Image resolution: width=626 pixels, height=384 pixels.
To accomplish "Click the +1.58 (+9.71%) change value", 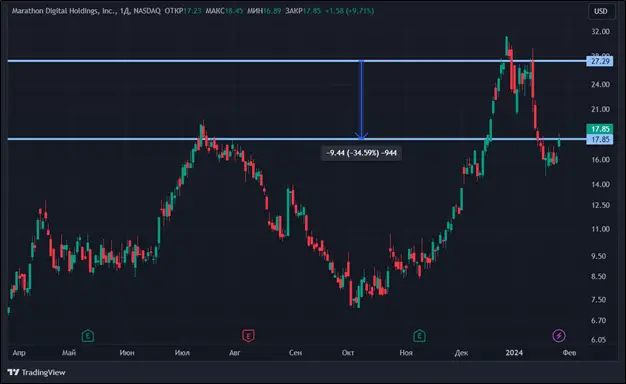I will [x=350, y=11].
